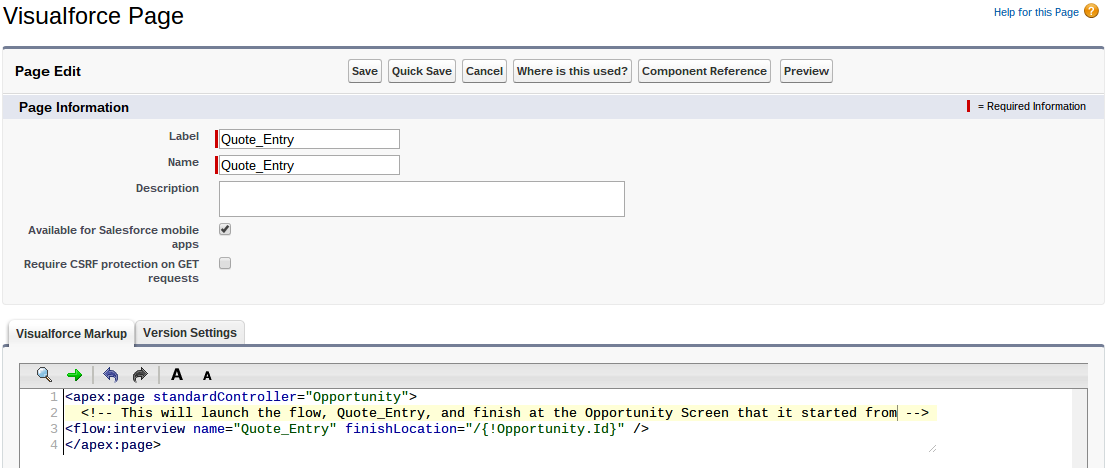Redo the edit using the redo arrow
This screenshot has width=1107, height=468.
[140, 375]
